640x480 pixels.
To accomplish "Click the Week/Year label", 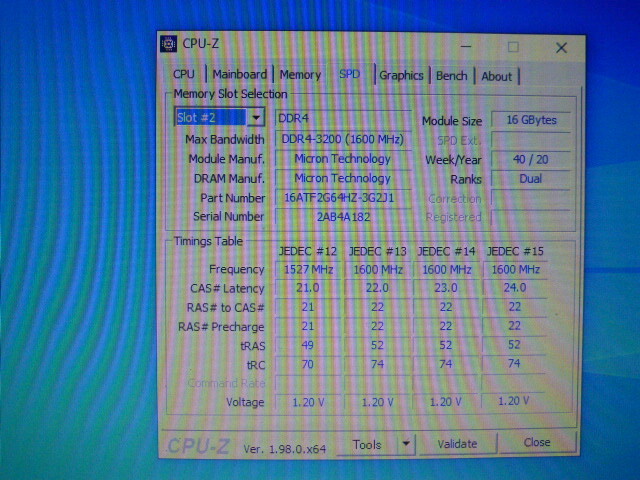I will 453,160.
